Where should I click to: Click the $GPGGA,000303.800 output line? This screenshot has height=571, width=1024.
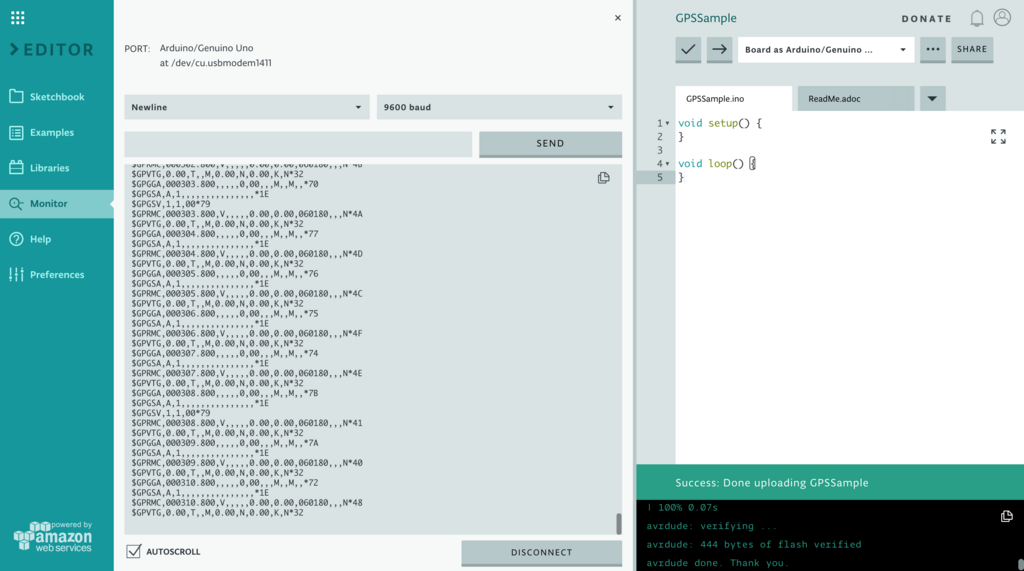(x=225, y=184)
